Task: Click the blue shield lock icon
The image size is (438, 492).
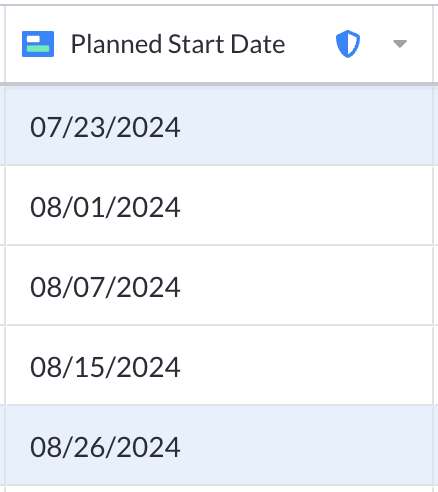Action: point(348,44)
